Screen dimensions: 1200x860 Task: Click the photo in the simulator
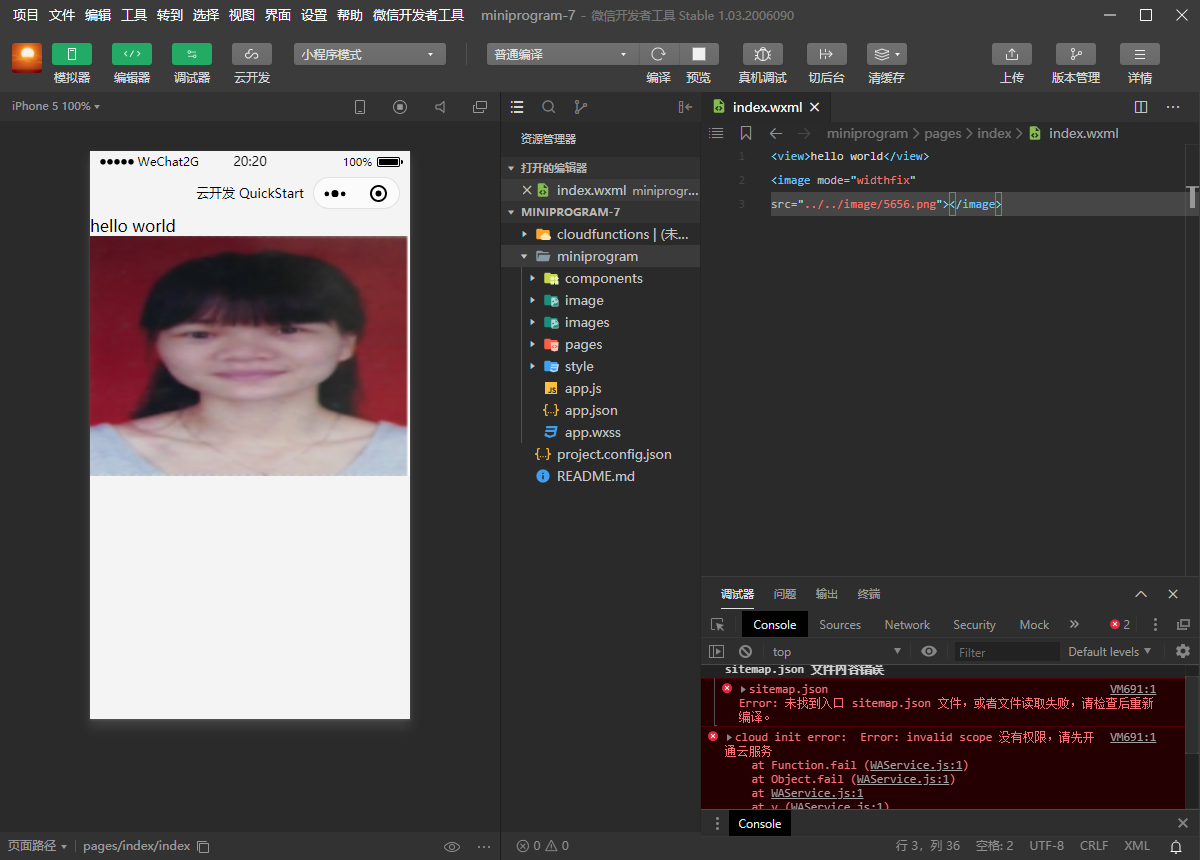click(249, 356)
